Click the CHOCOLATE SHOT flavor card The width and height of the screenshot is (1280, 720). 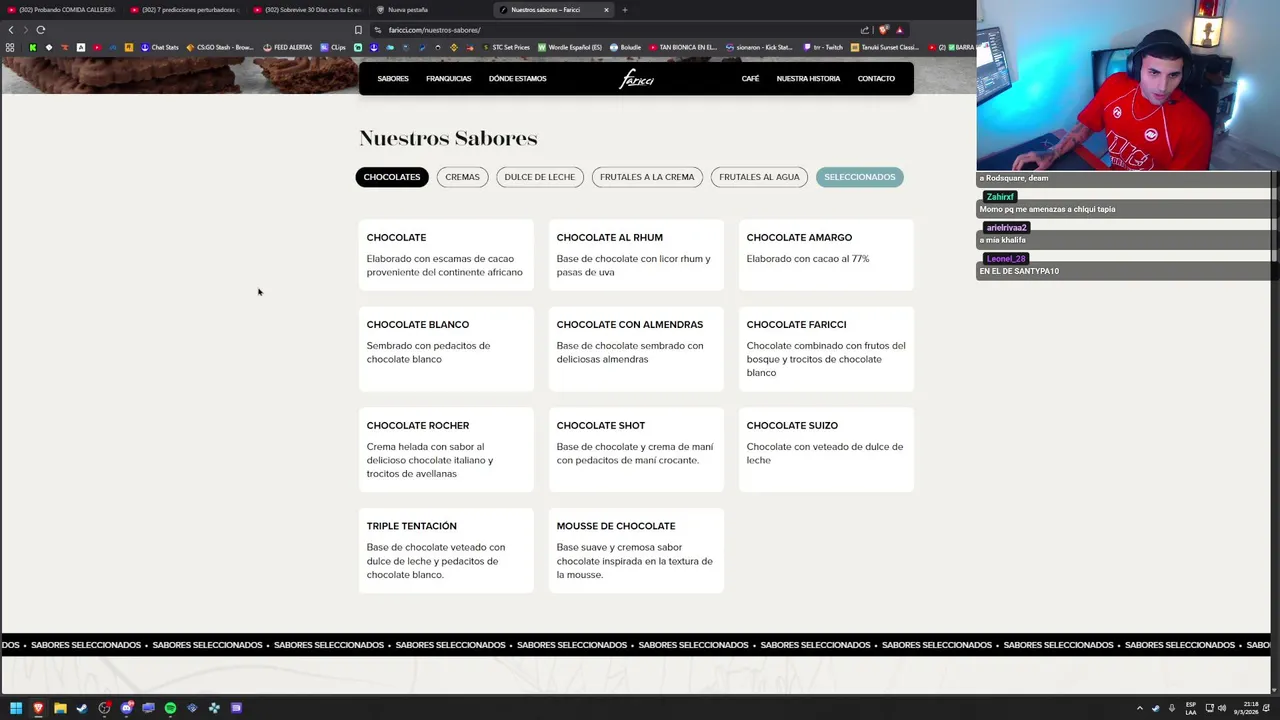pos(636,450)
